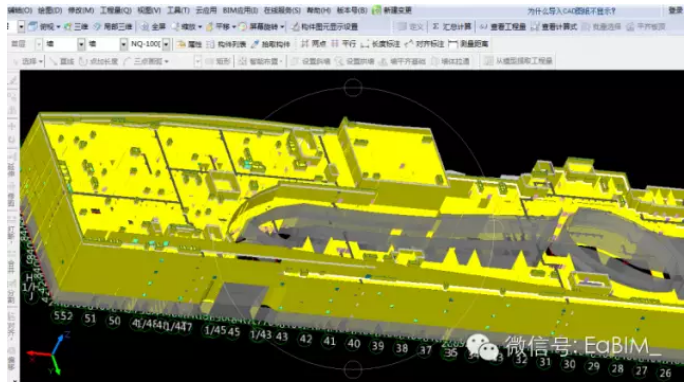Image resolution: width=687 pixels, height=386 pixels.
Task: Open the 工具(T) menu
Action: [178, 10]
